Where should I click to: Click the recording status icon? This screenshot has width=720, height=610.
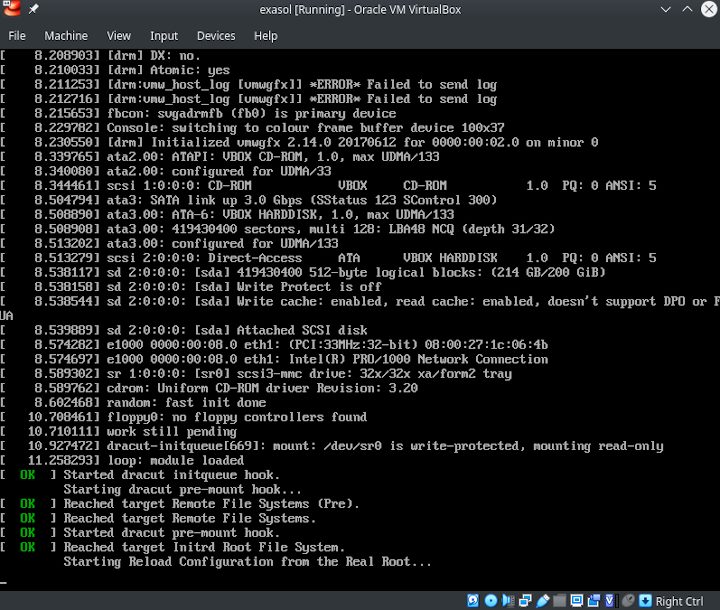(594, 600)
